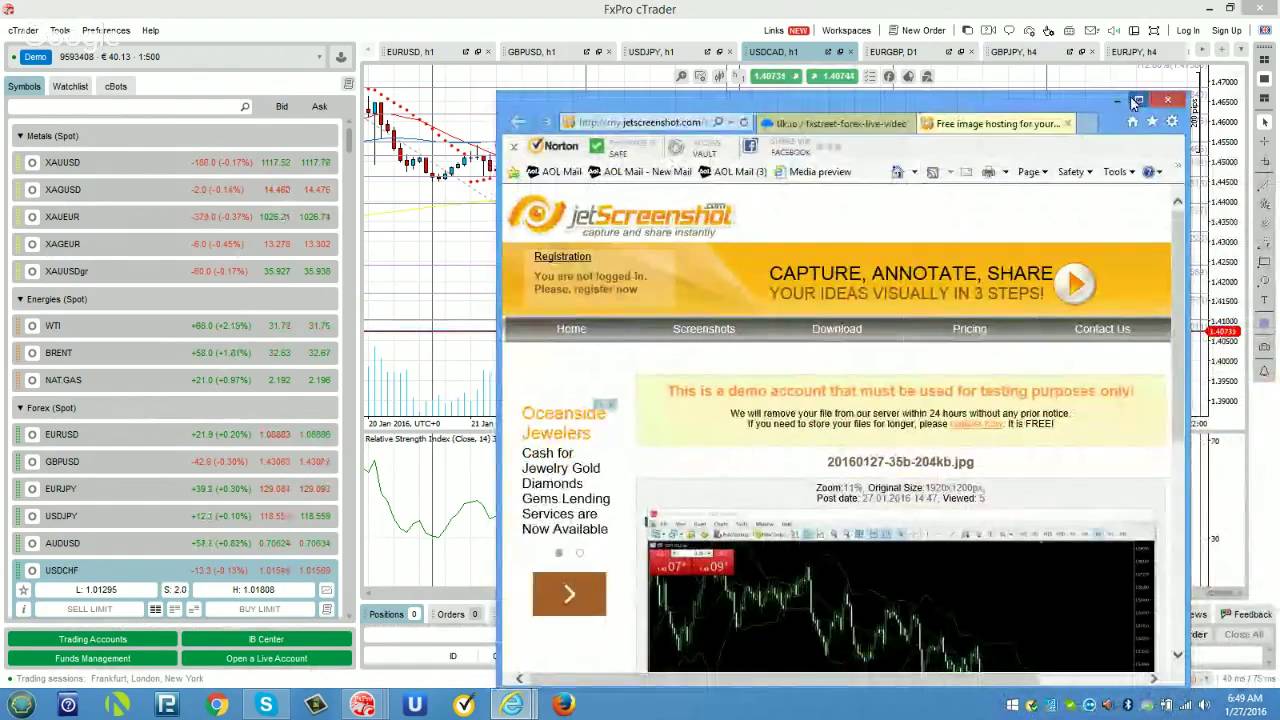Click the circle icon next to GBPUSD

pos(32,462)
